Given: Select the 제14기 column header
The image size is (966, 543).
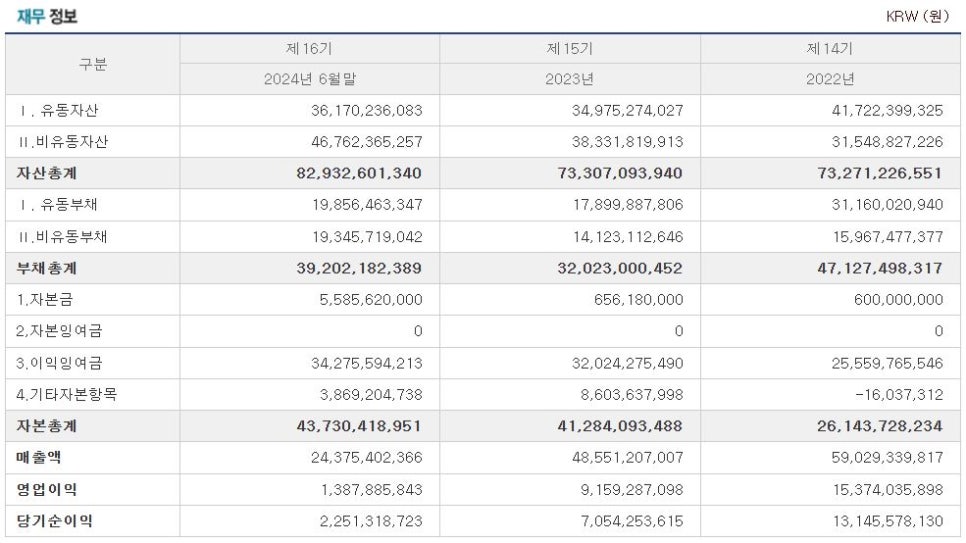Looking at the screenshot, I should click(x=830, y=48).
